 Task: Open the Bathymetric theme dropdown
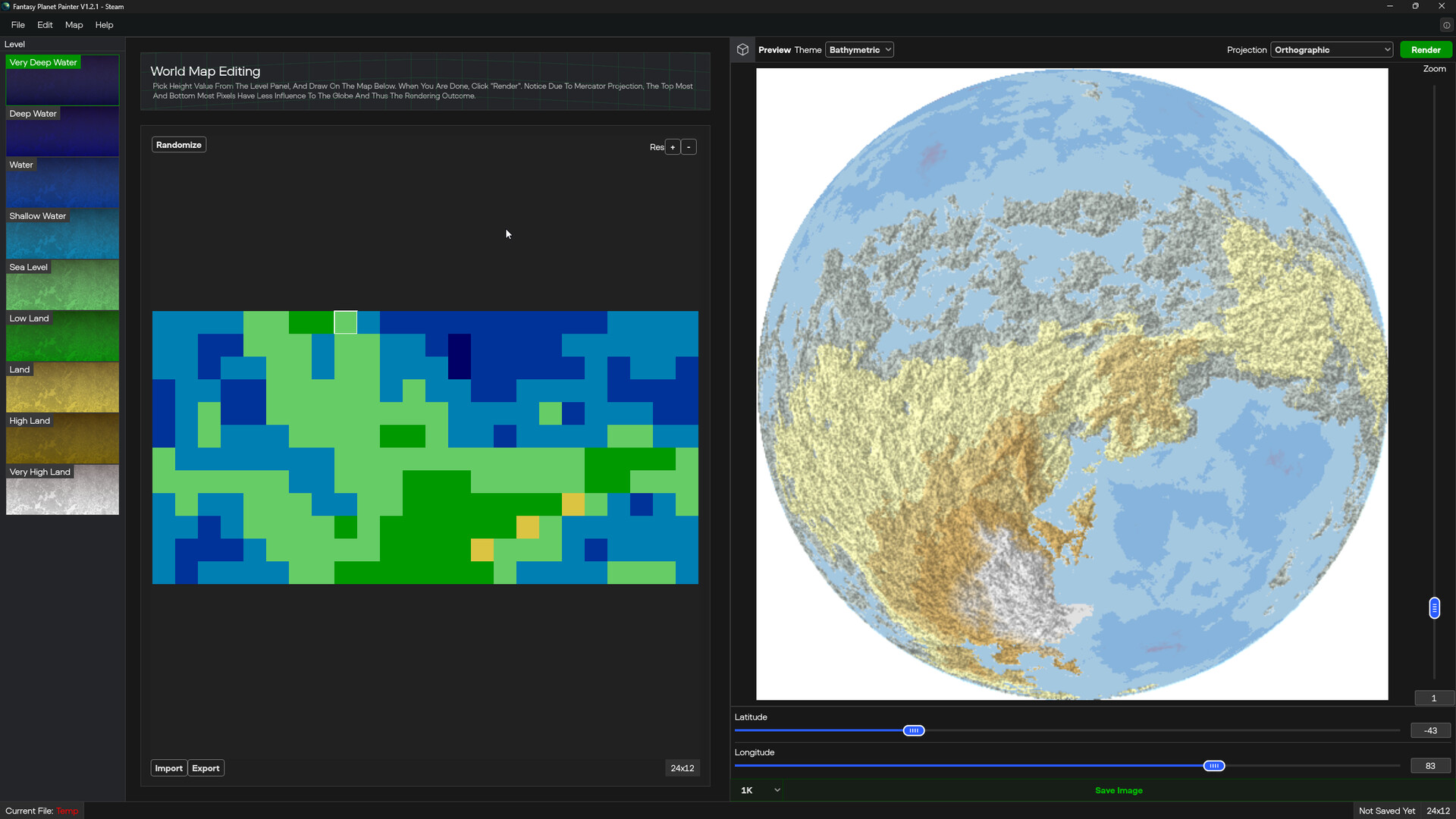[859, 49]
